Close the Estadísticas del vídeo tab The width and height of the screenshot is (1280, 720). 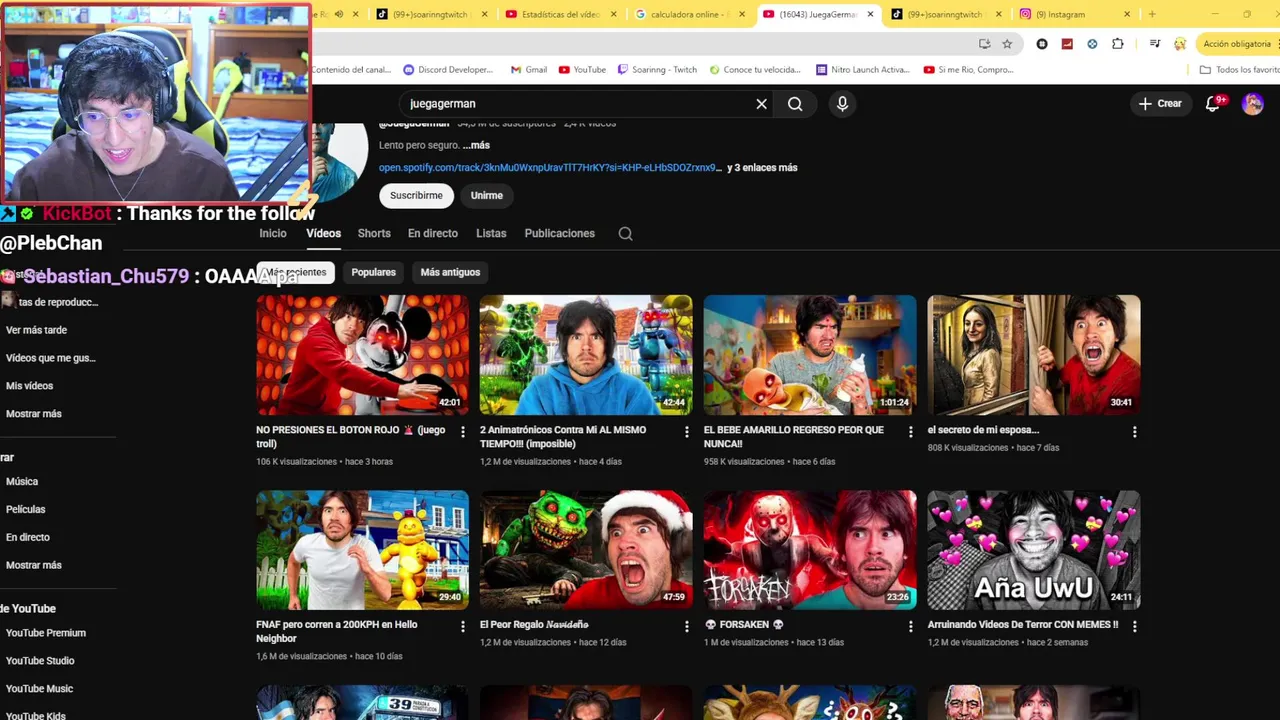pyautogui.click(x=613, y=14)
